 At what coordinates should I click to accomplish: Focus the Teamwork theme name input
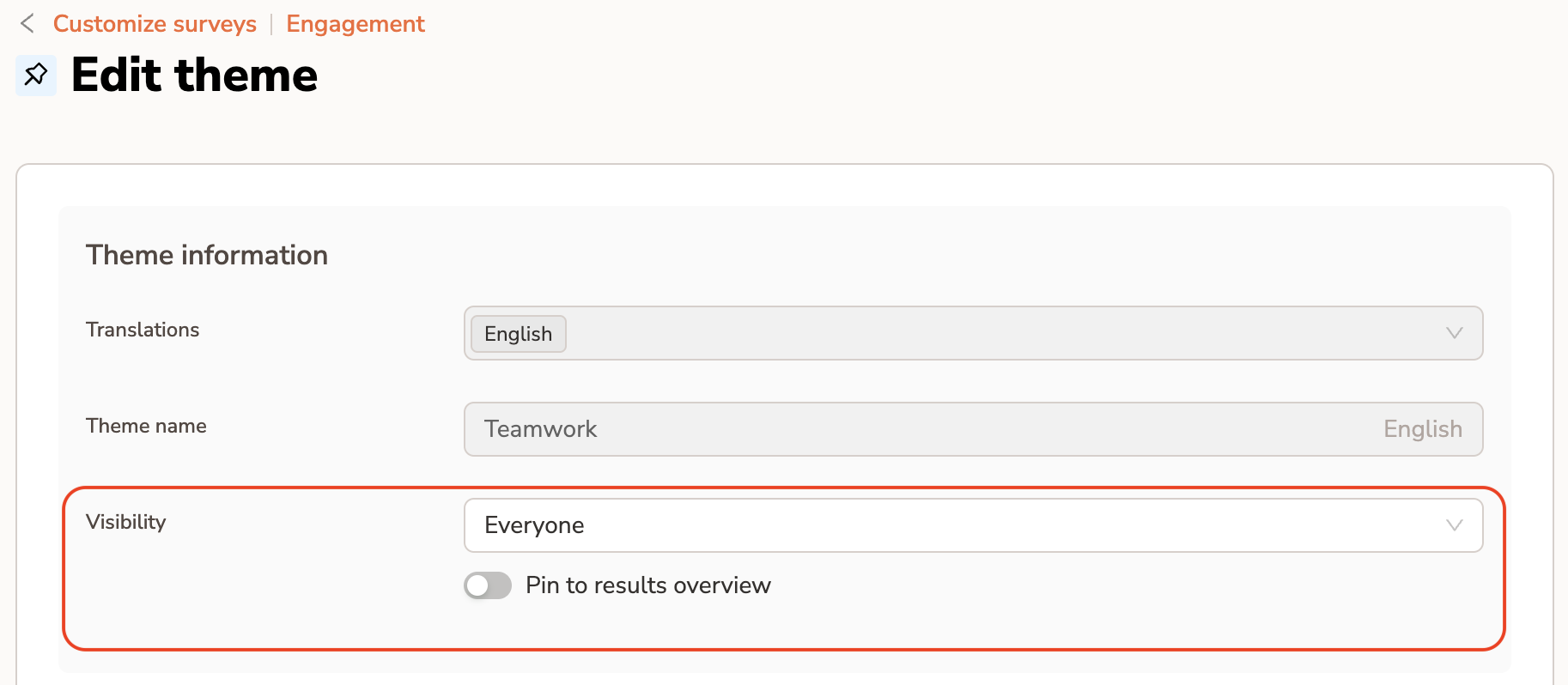[x=859, y=429]
